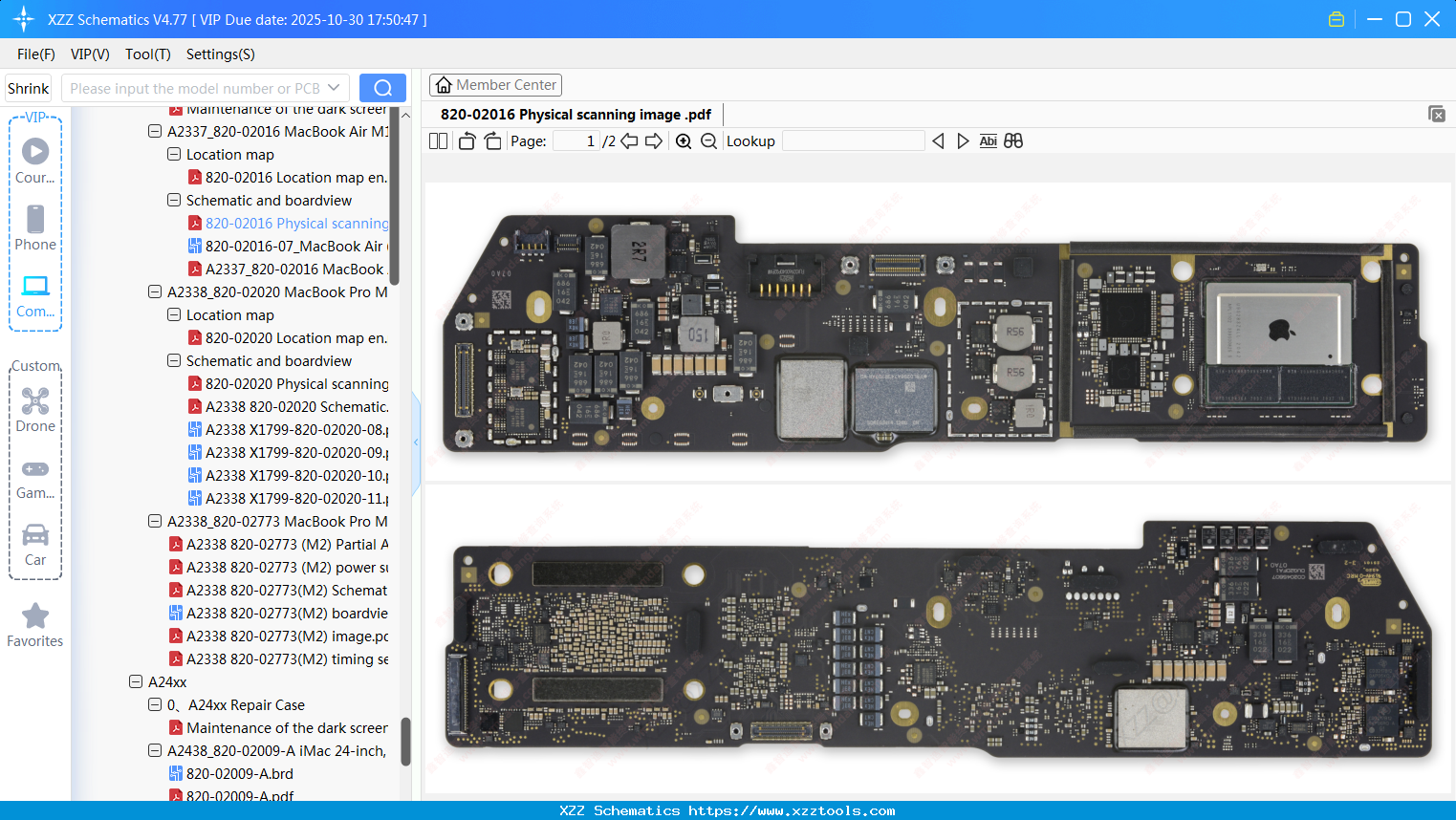Image resolution: width=1456 pixels, height=820 pixels.
Task: Collapse the A2337_820-02016 MacBook Air node
Action: (x=155, y=131)
